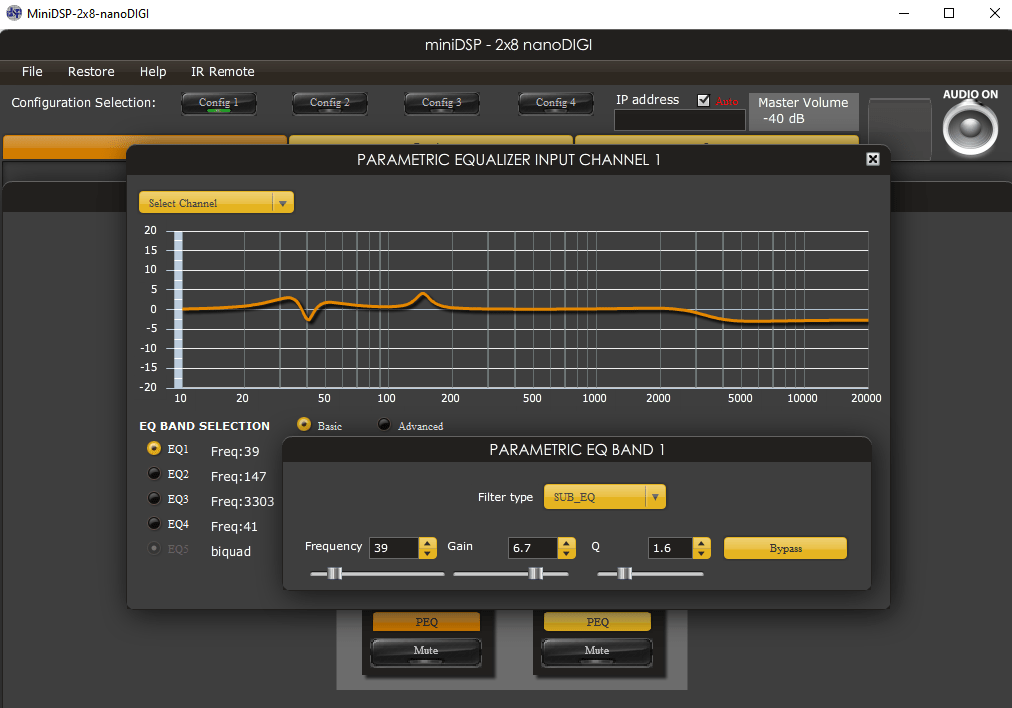Screen dimensions: 1012x708
Task: Open the Restore menu
Action: click(x=91, y=72)
